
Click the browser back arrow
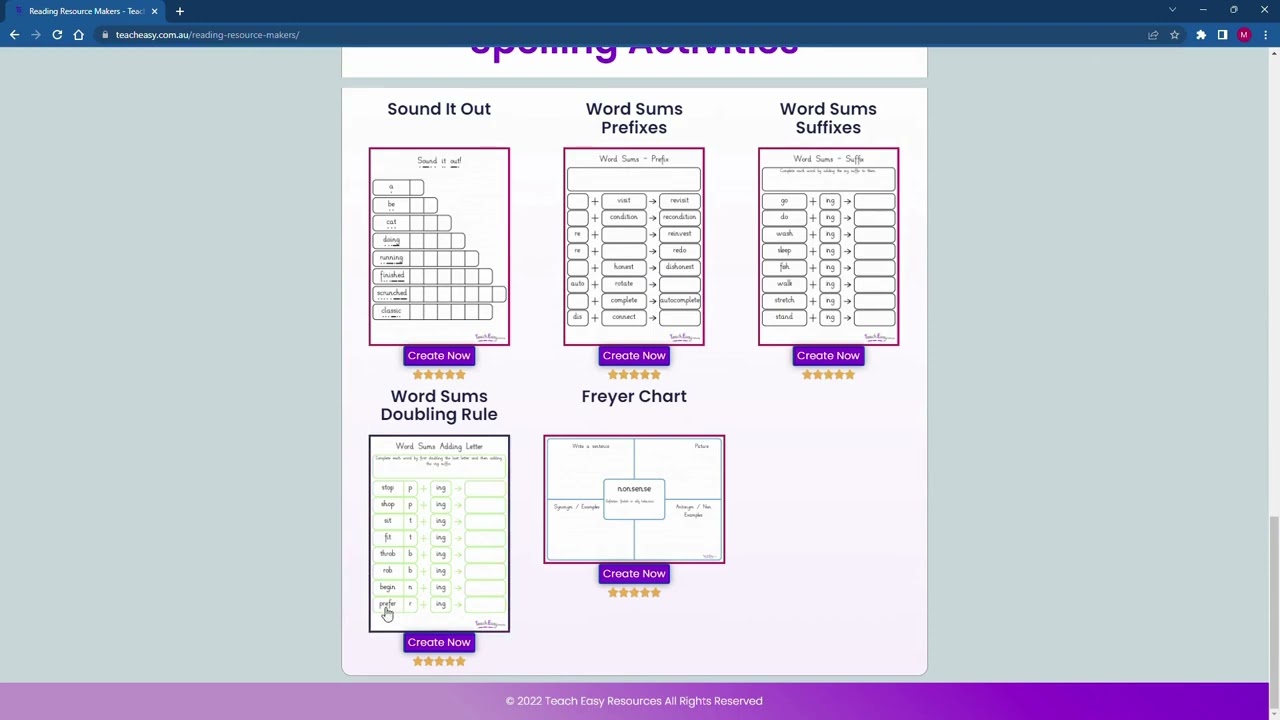click(14, 35)
